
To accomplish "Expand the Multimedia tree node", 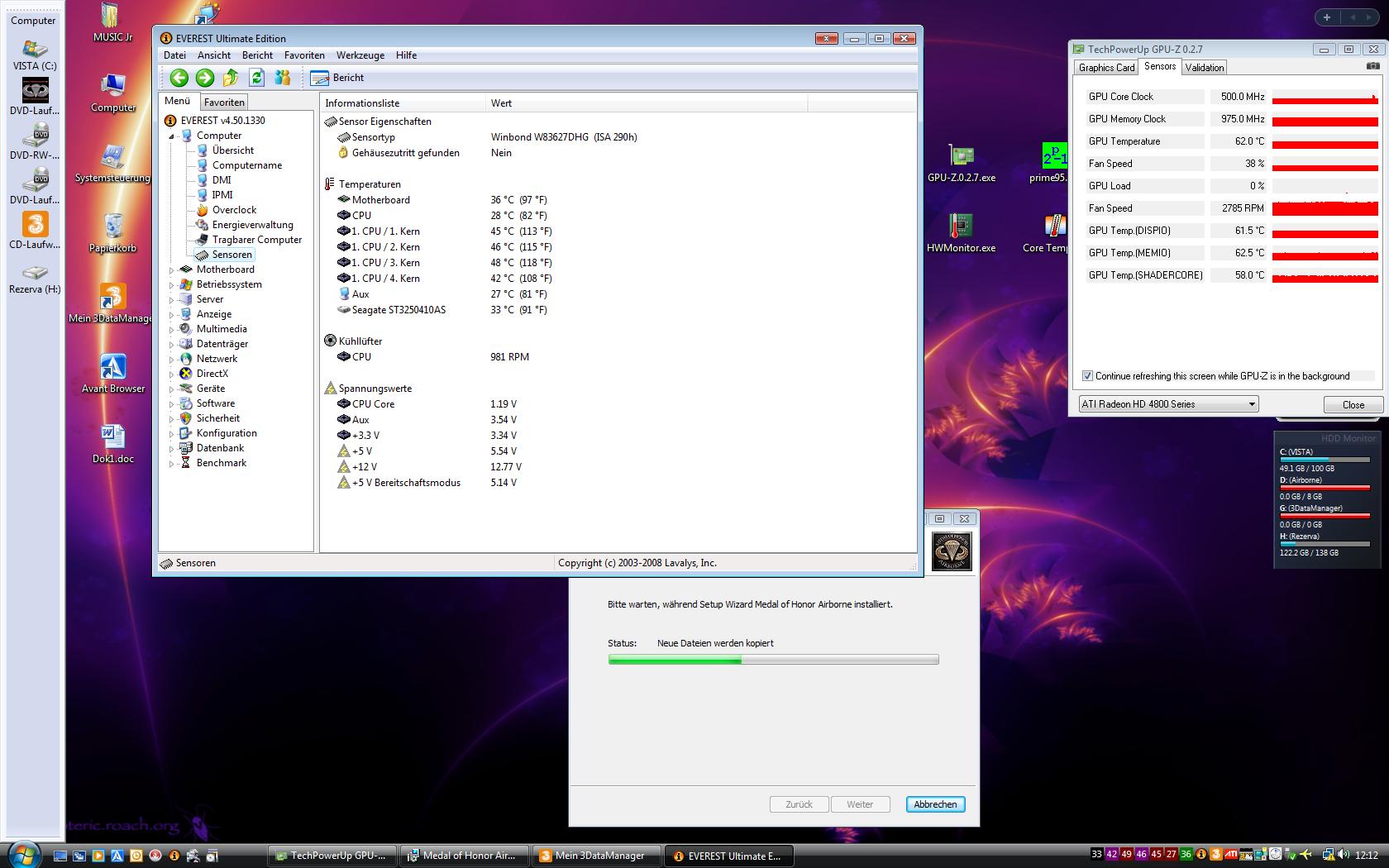I will point(171,329).
